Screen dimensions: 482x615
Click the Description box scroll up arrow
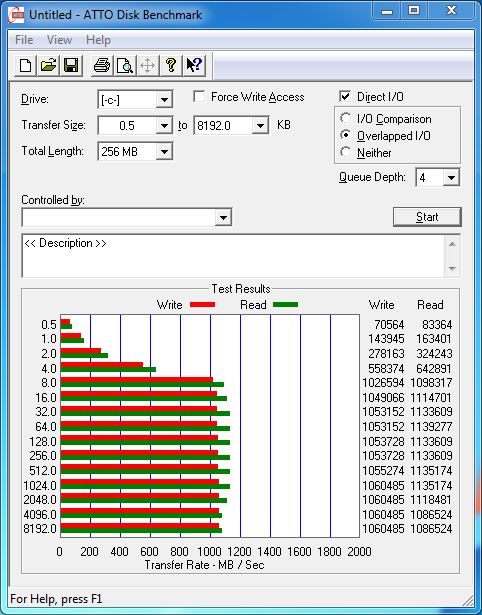click(x=452, y=245)
